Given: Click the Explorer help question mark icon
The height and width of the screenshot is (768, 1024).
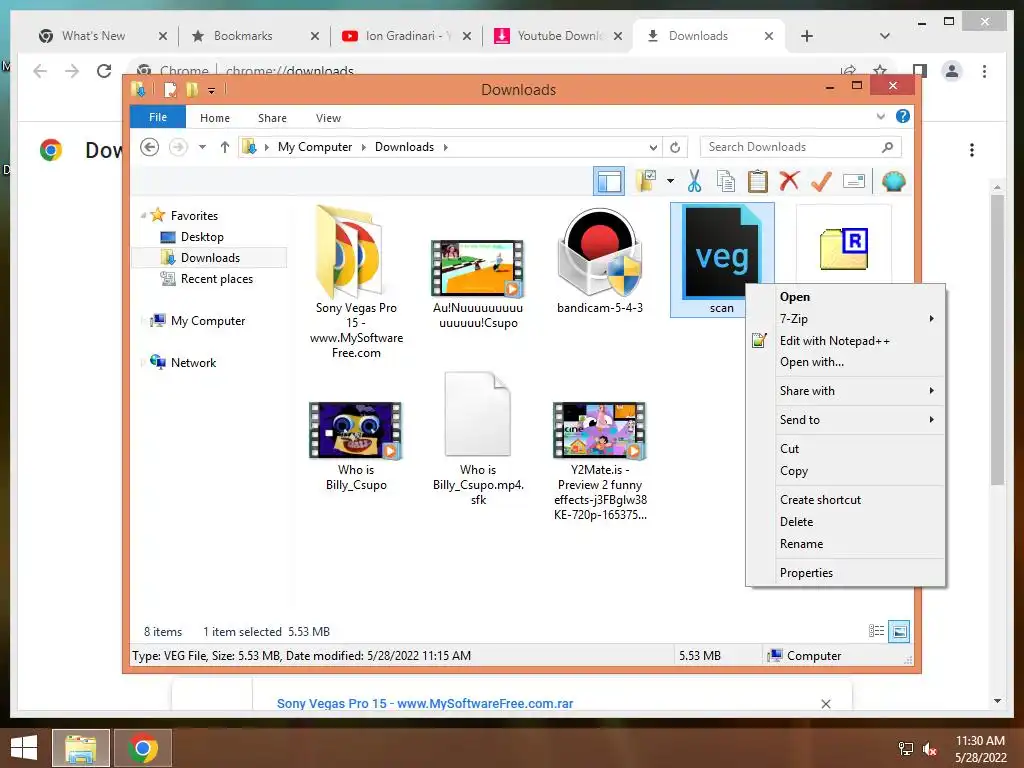Looking at the screenshot, I should point(903,116).
